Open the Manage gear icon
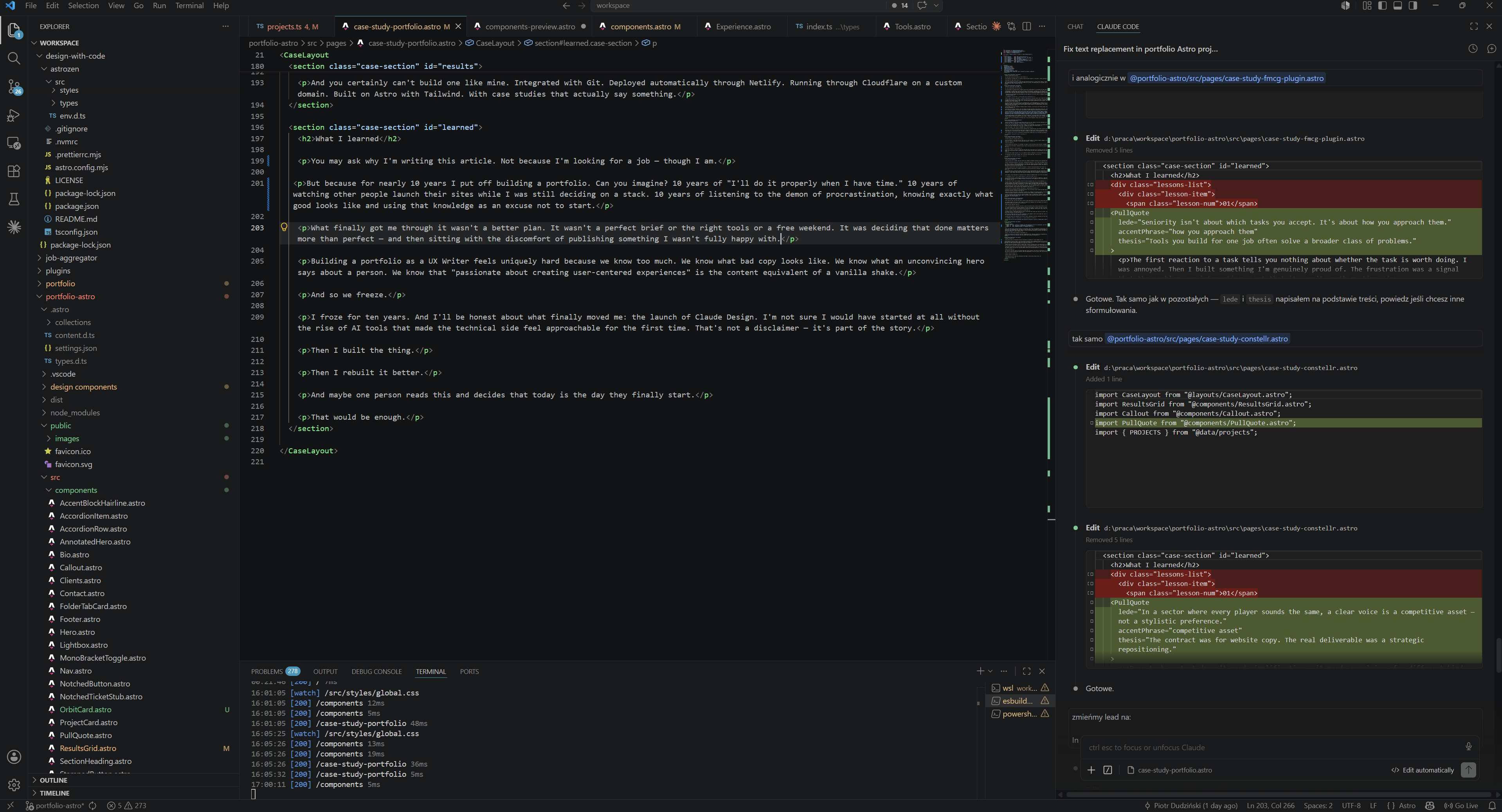The image size is (1502, 812). coord(14,785)
